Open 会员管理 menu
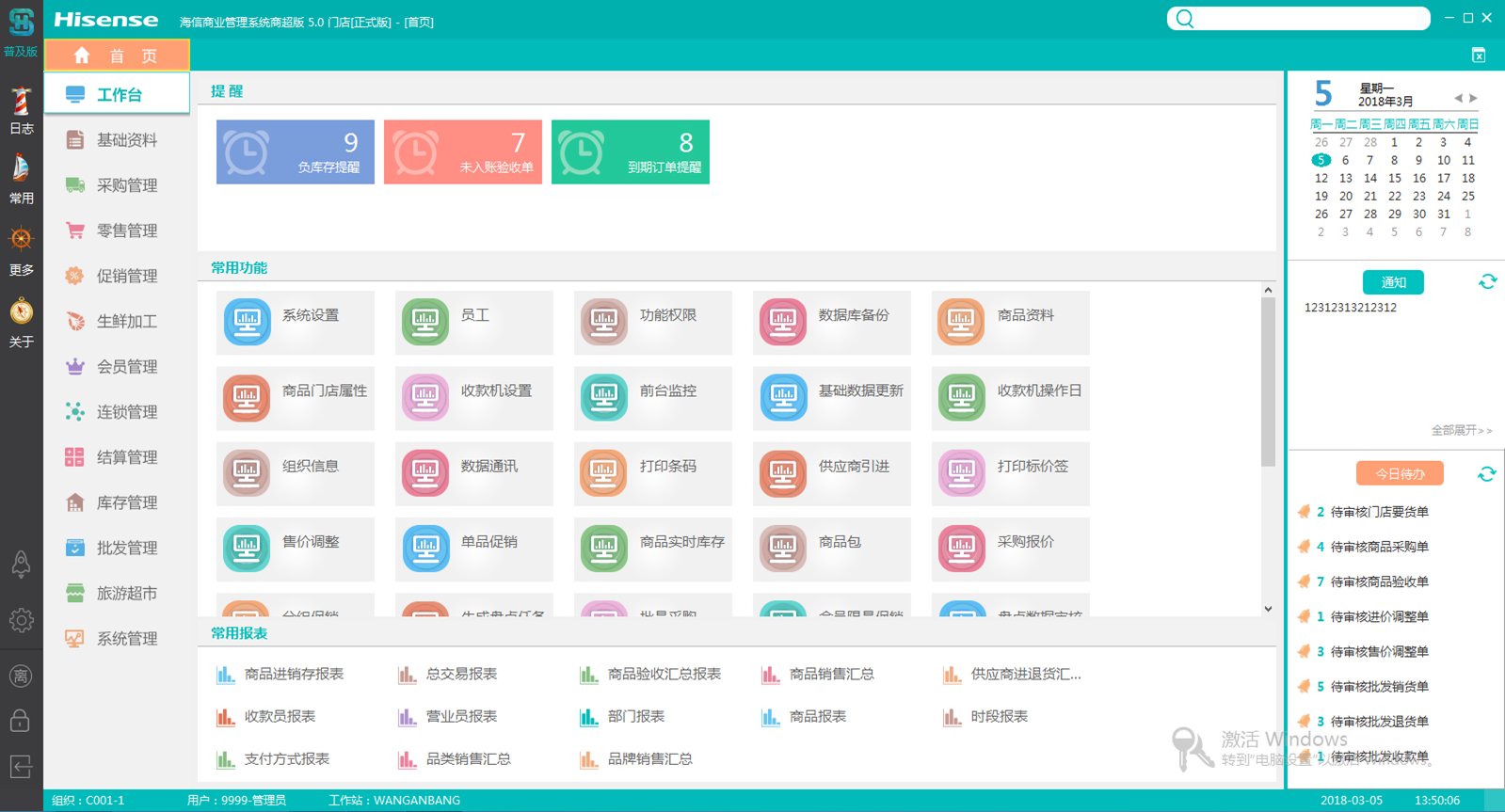This screenshot has width=1505, height=812. [118, 367]
